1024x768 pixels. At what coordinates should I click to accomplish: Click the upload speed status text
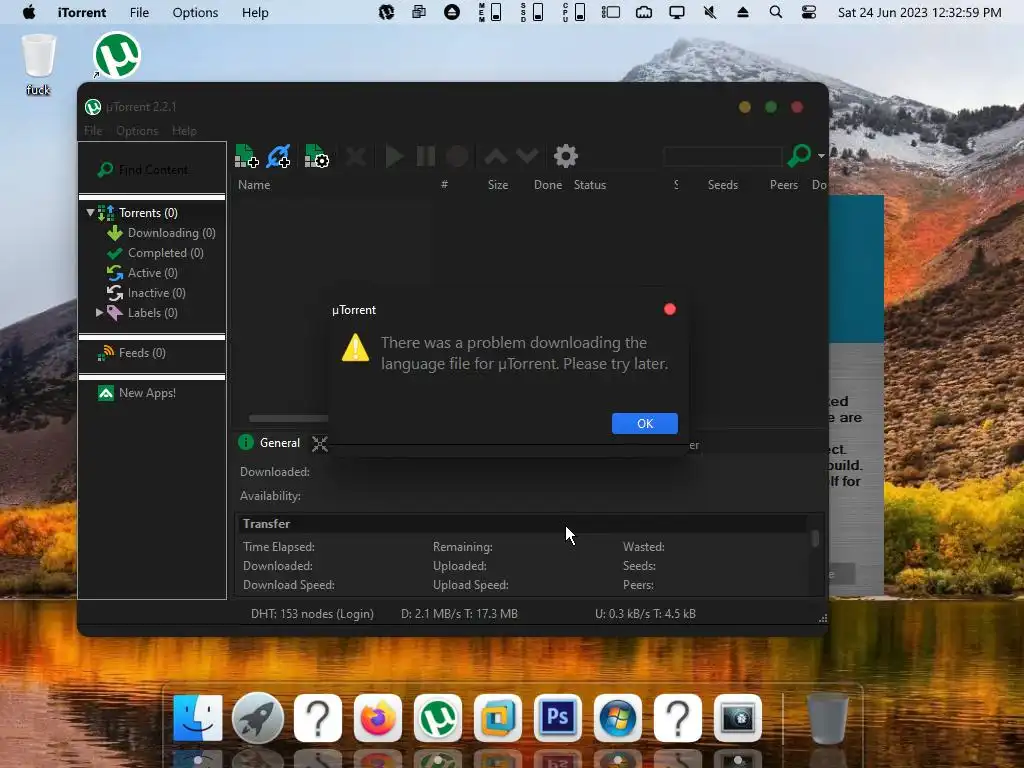click(x=645, y=614)
